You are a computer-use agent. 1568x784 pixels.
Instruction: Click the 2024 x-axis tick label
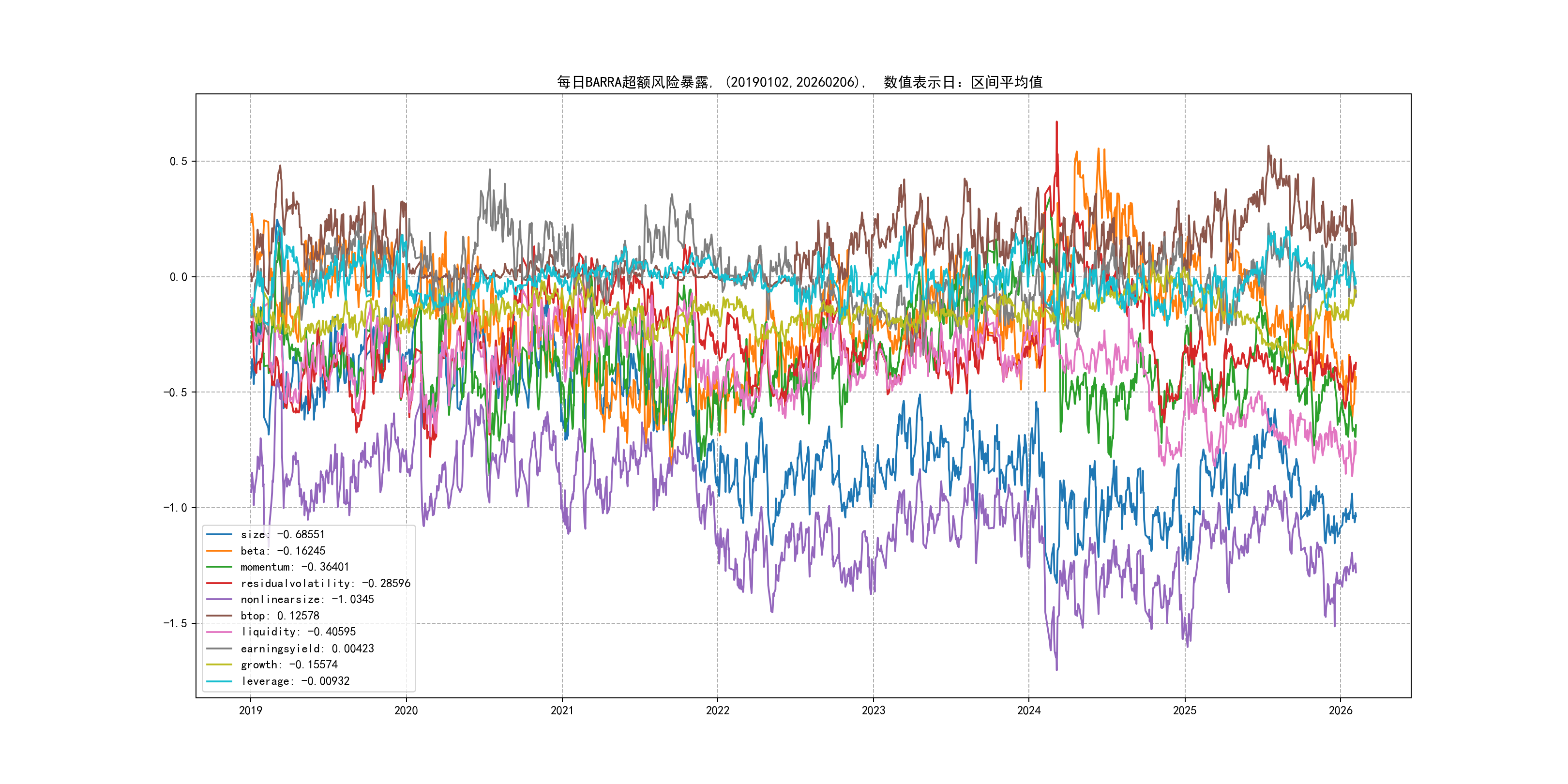click(x=1029, y=710)
